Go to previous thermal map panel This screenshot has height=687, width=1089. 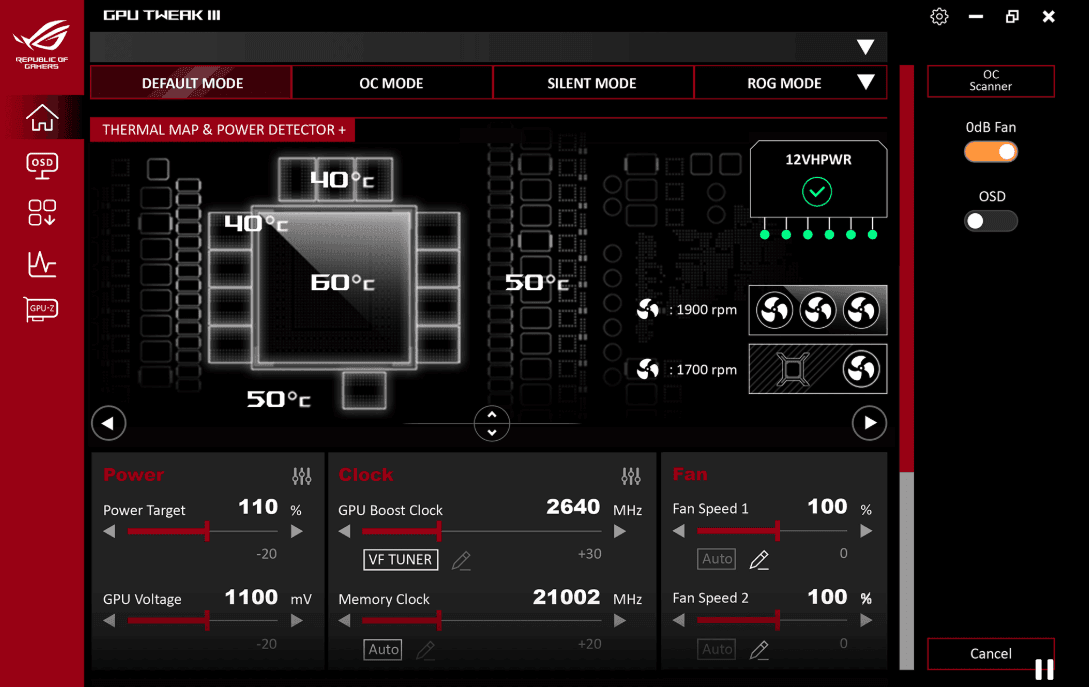(109, 423)
